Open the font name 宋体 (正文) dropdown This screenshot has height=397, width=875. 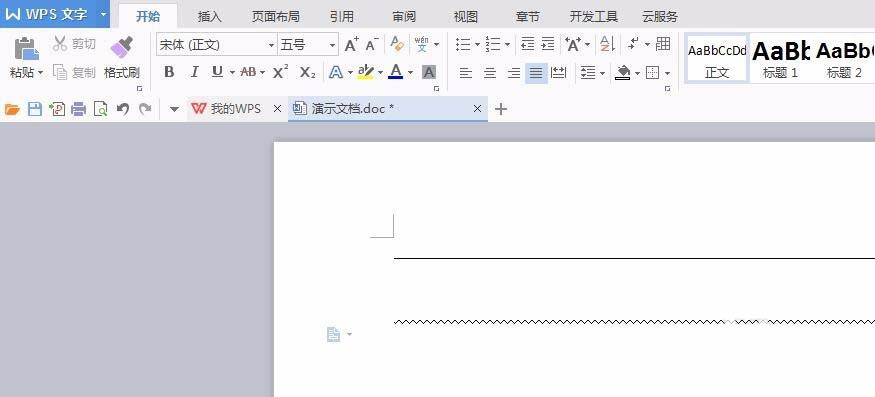click(272, 45)
